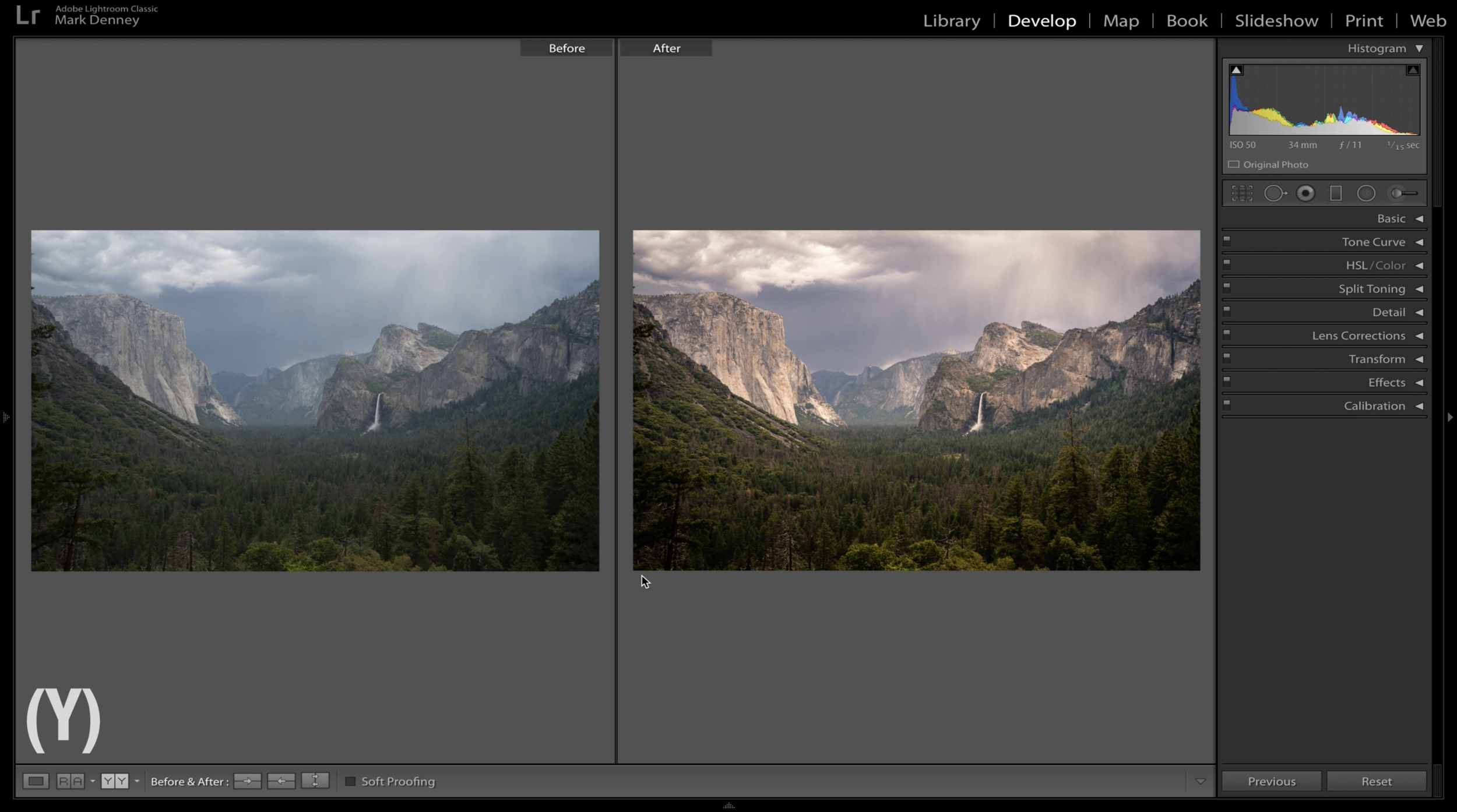
Task: Expand the Lens Corrections panel arrow
Action: [1419, 336]
